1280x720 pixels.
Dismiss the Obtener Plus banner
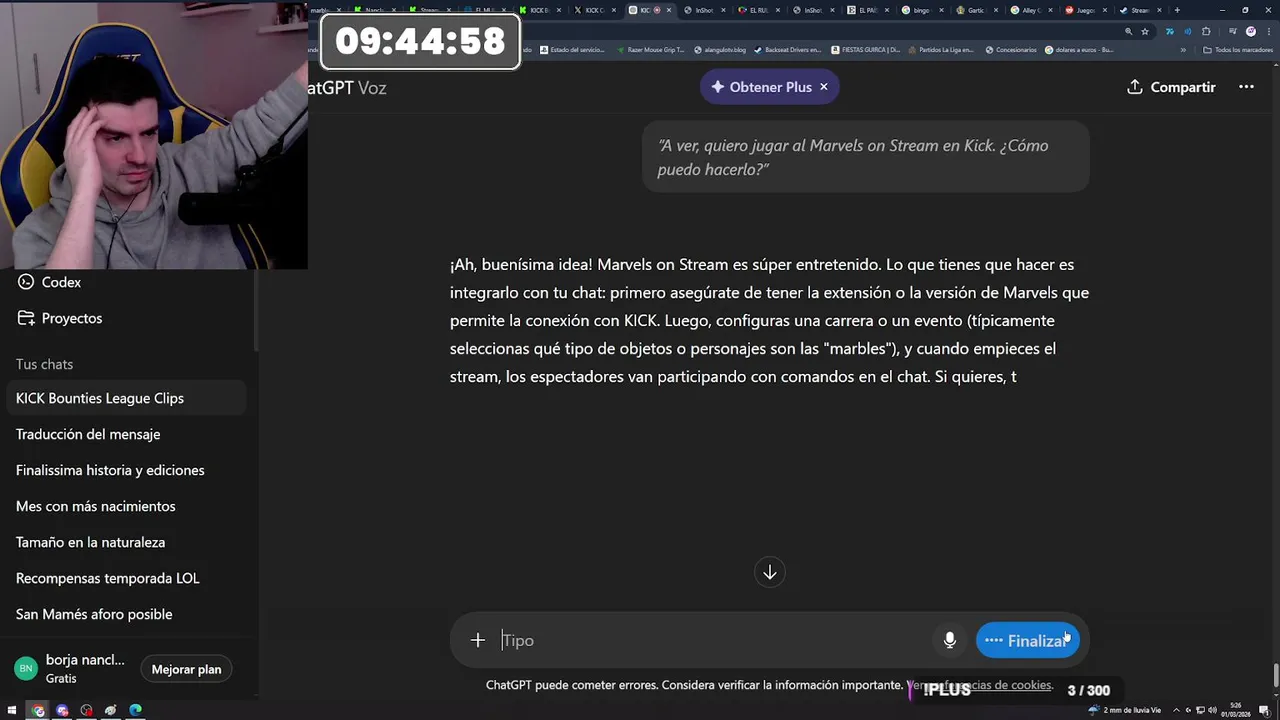click(x=824, y=87)
